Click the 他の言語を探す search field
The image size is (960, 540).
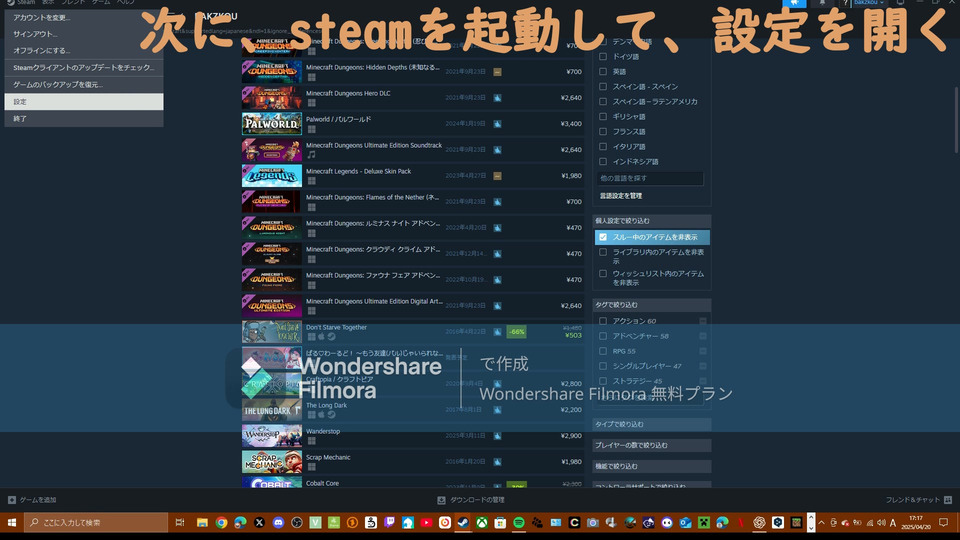click(650, 178)
